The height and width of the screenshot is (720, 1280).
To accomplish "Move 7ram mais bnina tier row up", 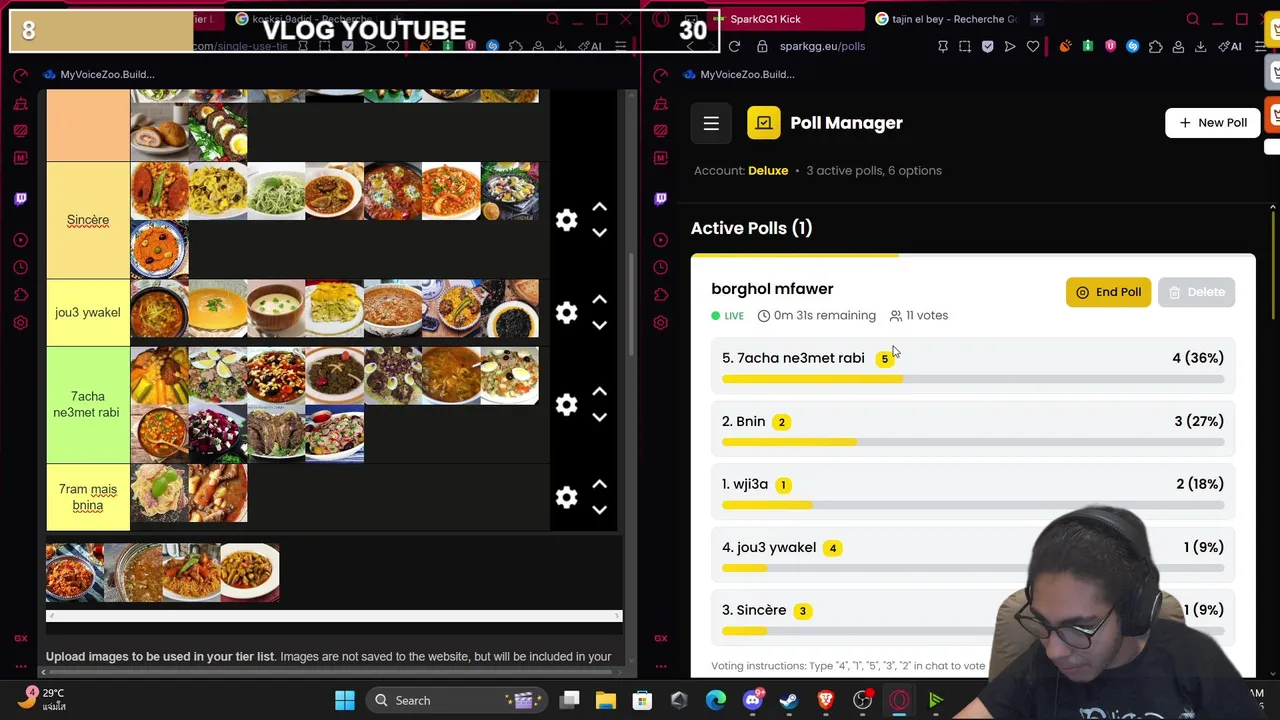I will pos(599,484).
